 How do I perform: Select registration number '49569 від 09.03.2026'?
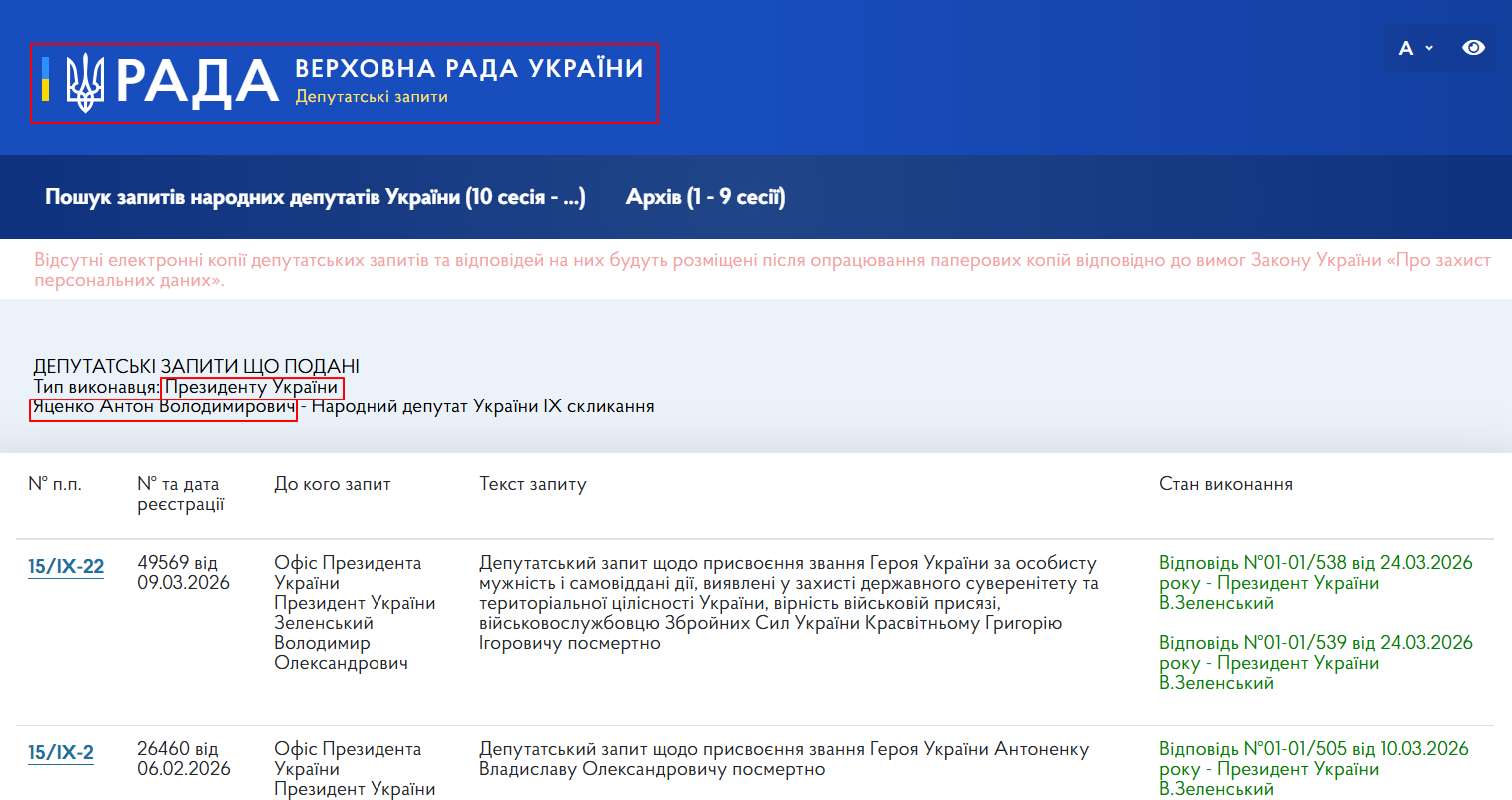(184, 573)
